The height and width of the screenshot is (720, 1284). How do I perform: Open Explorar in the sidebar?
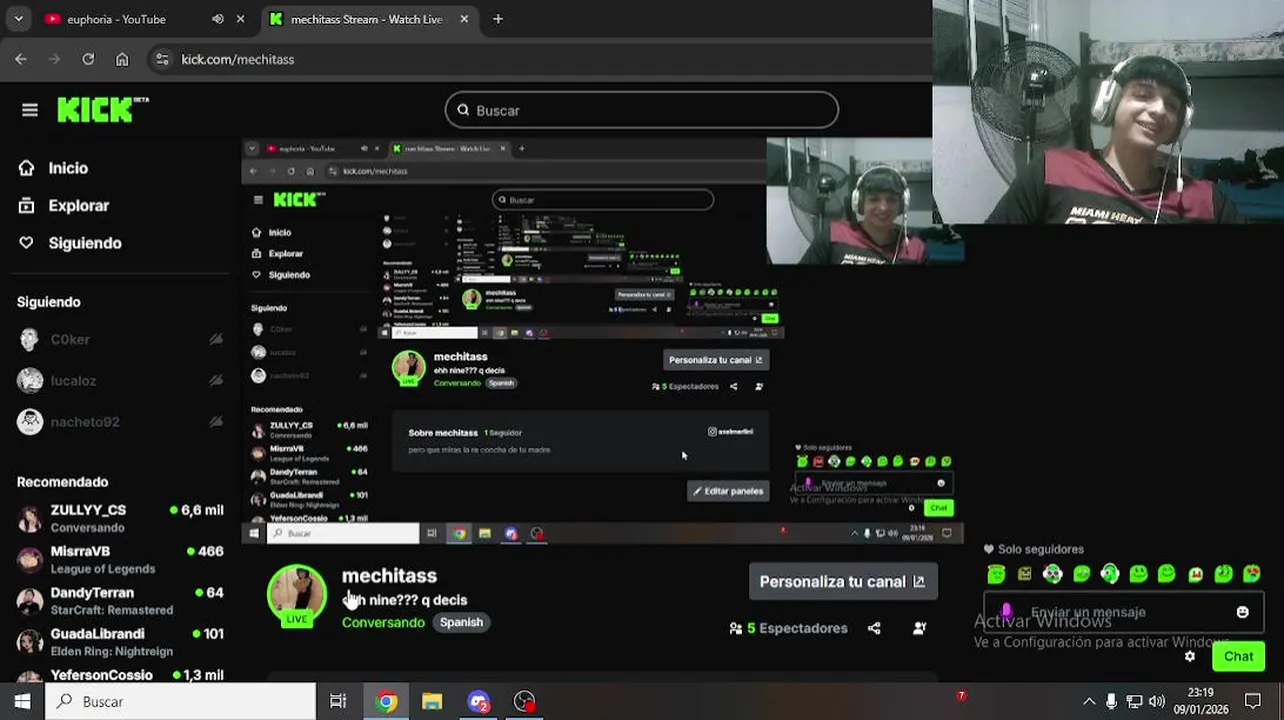click(x=78, y=206)
